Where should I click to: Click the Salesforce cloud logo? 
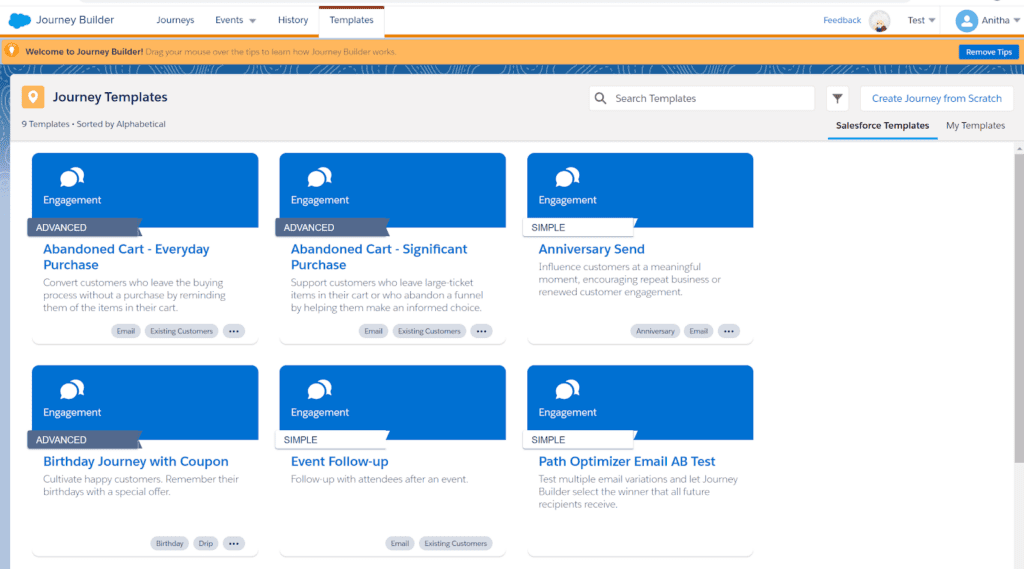pos(20,20)
